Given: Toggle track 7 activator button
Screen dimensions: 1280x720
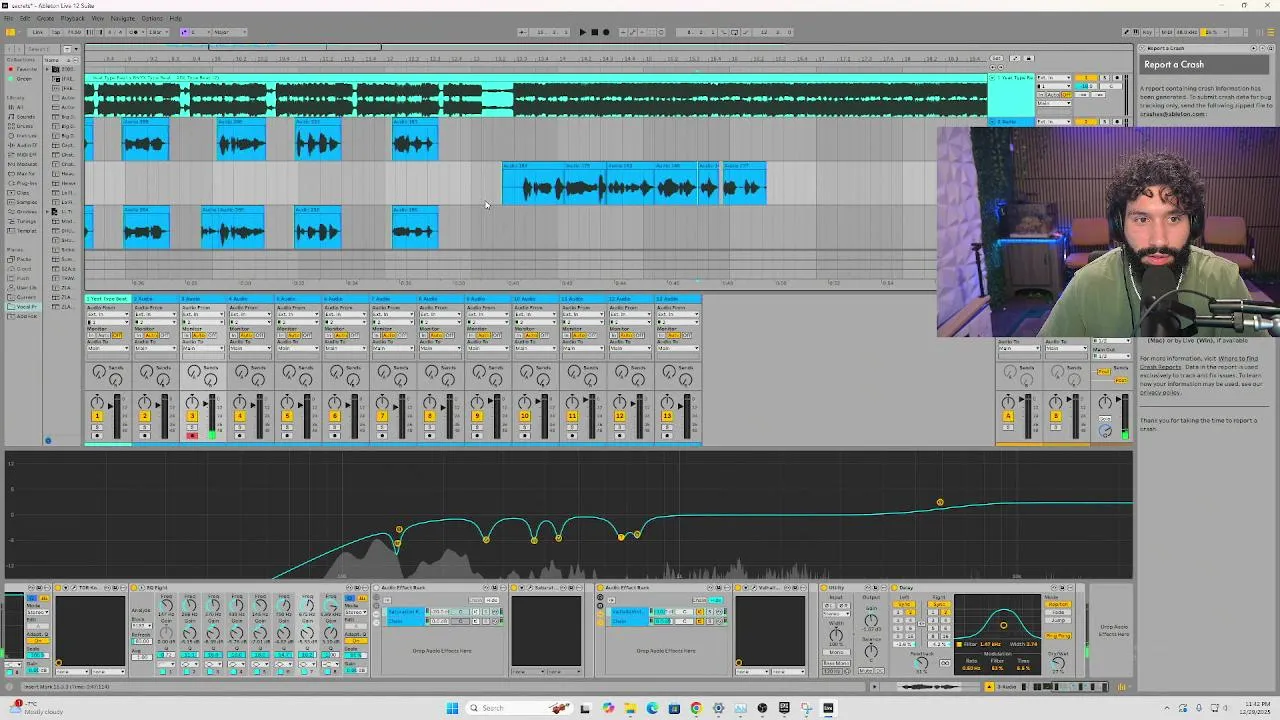Looking at the screenshot, I should 382,416.
